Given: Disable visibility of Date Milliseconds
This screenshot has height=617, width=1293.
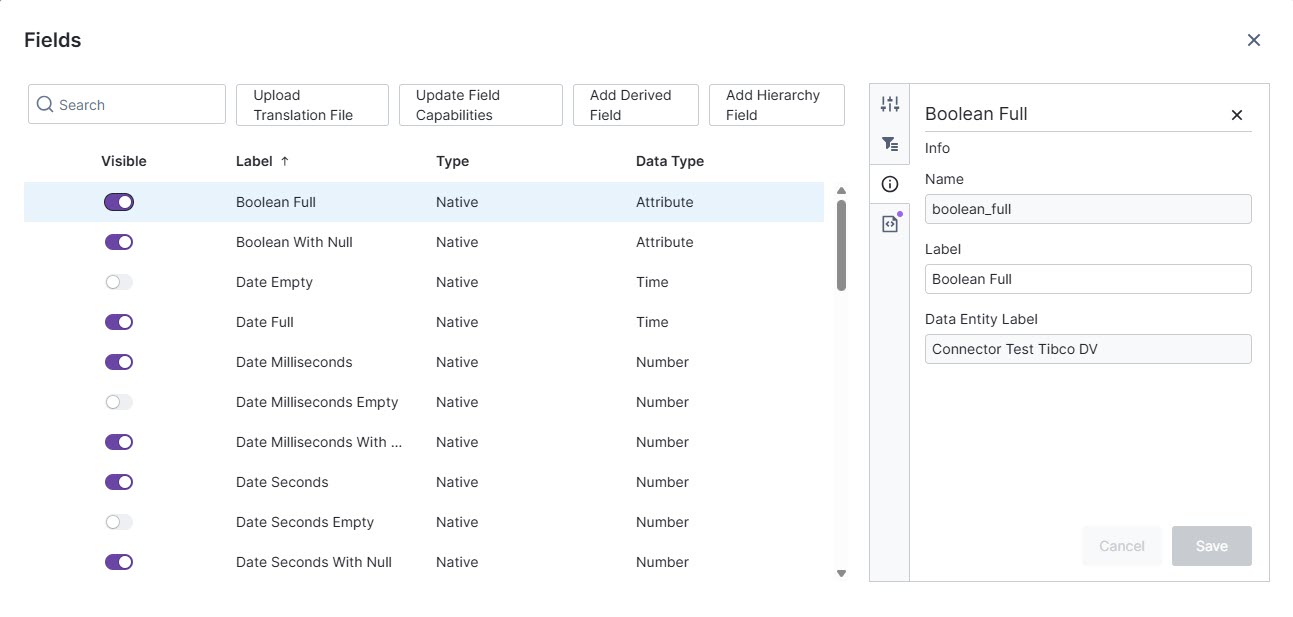Looking at the screenshot, I should 119,362.
